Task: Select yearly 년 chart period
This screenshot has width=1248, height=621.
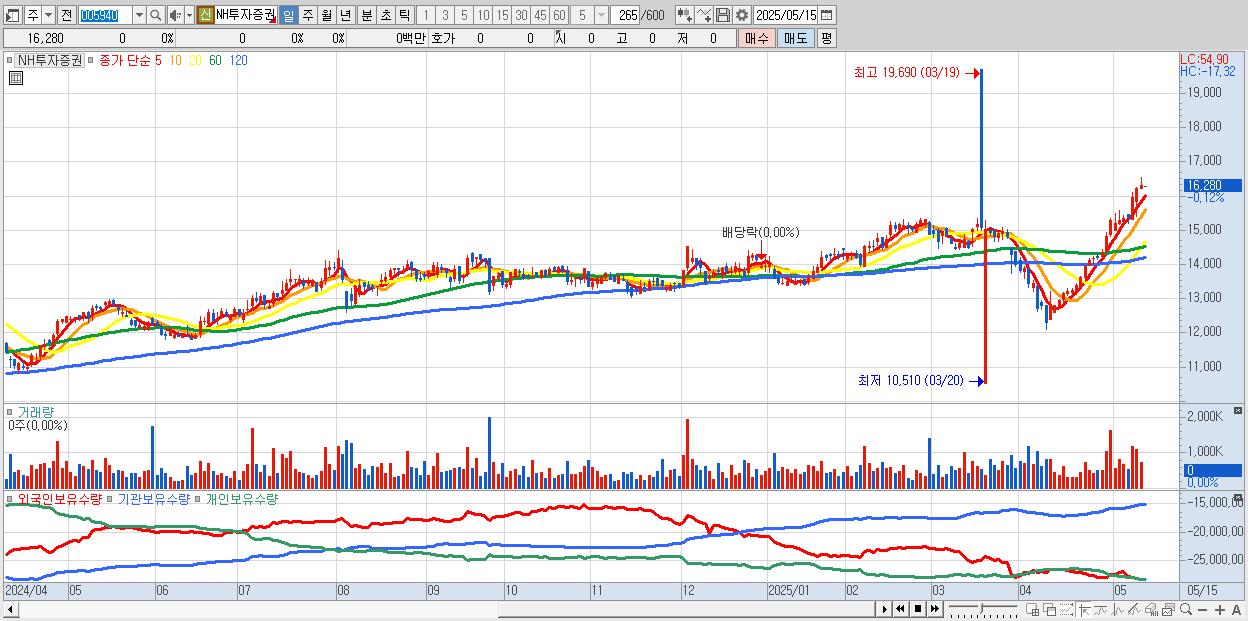Action: click(345, 15)
